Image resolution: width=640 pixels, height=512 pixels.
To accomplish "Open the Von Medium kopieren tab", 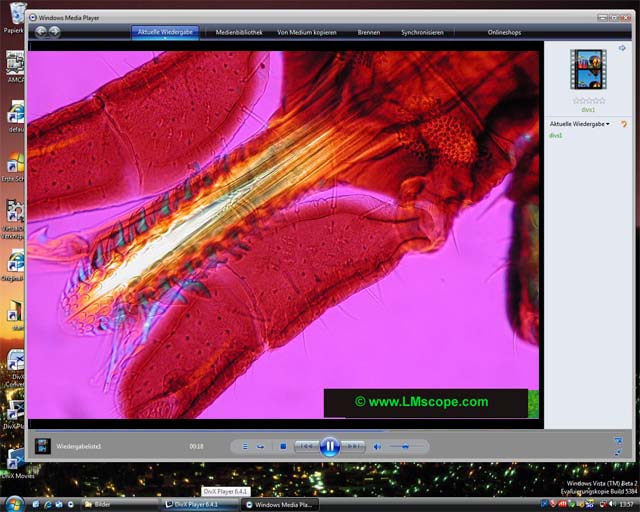I will point(307,32).
